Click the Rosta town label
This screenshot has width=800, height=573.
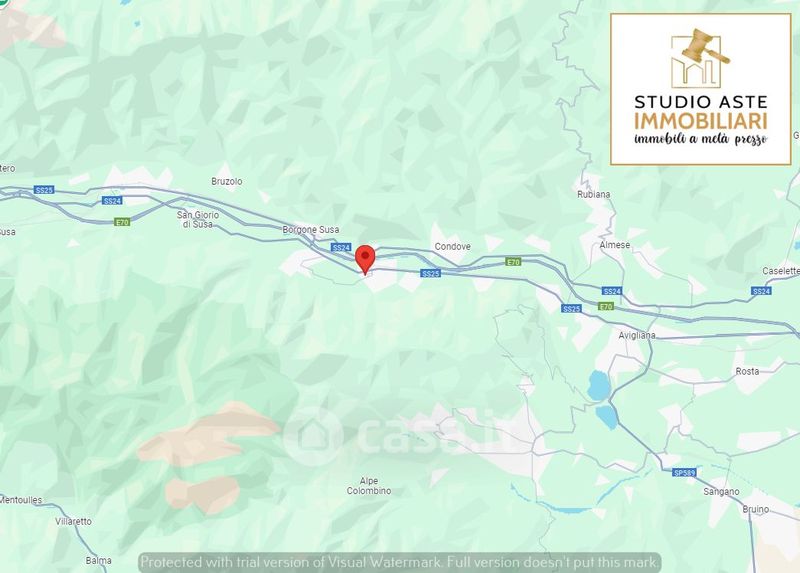click(x=747, y=371)
